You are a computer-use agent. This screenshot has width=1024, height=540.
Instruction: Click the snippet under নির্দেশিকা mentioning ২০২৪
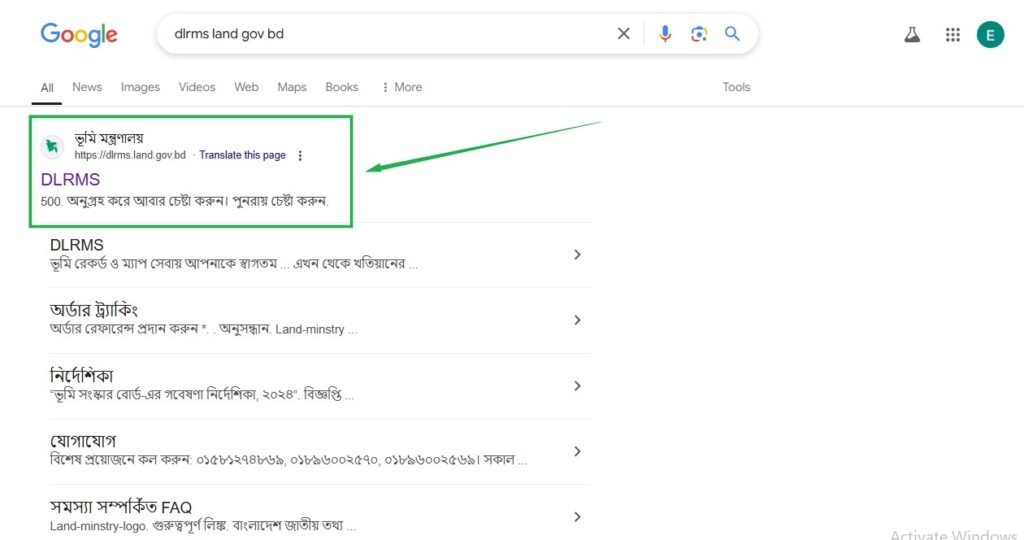pos(202,394)
